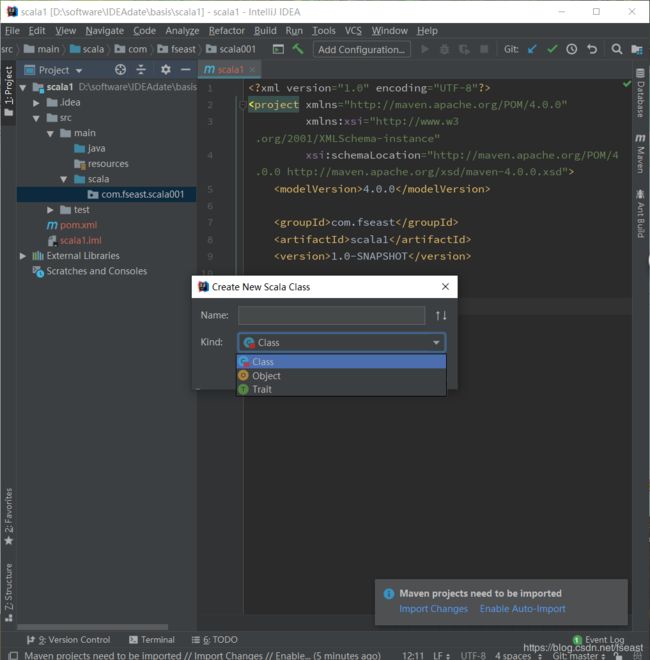
Task: Open the Ant Build side tool window
Action: tap(640, 214)
